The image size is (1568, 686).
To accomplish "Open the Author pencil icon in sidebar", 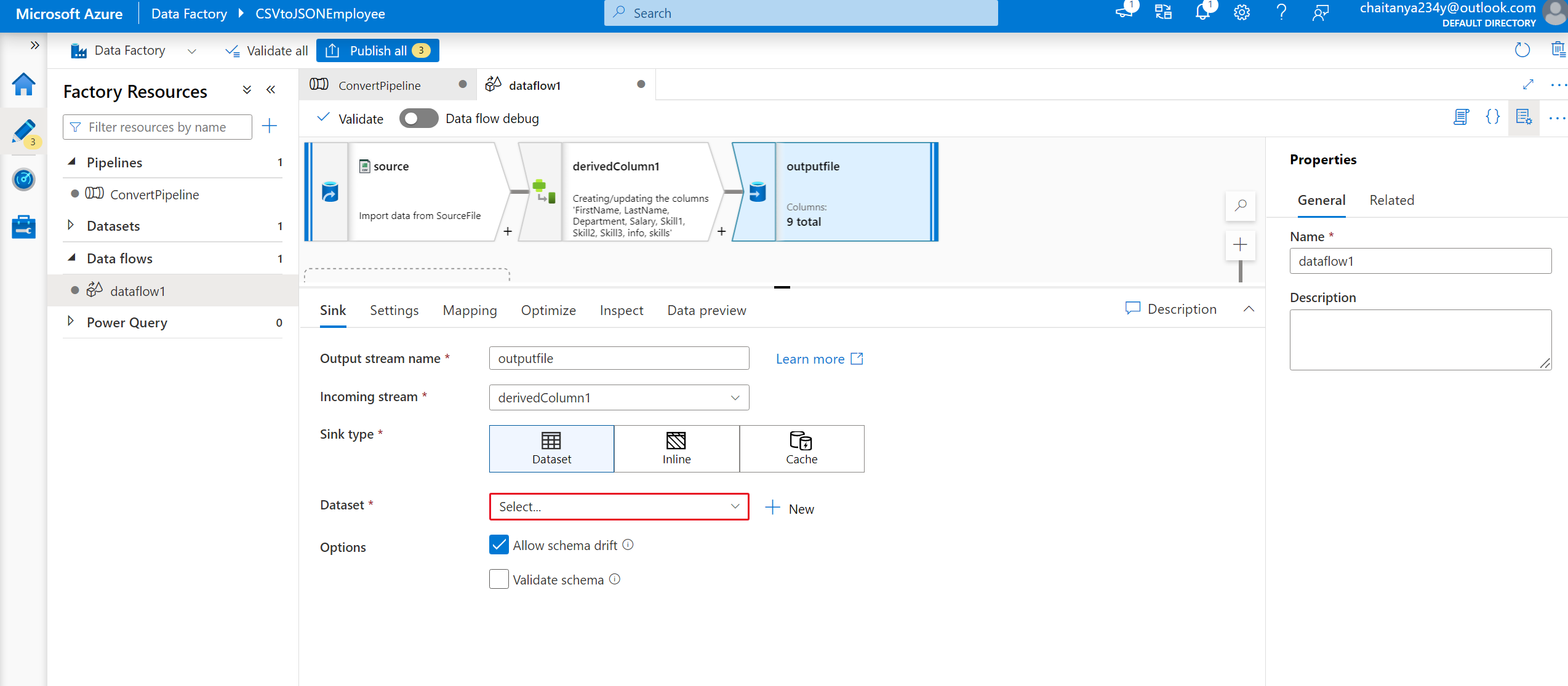I will 23,132.
